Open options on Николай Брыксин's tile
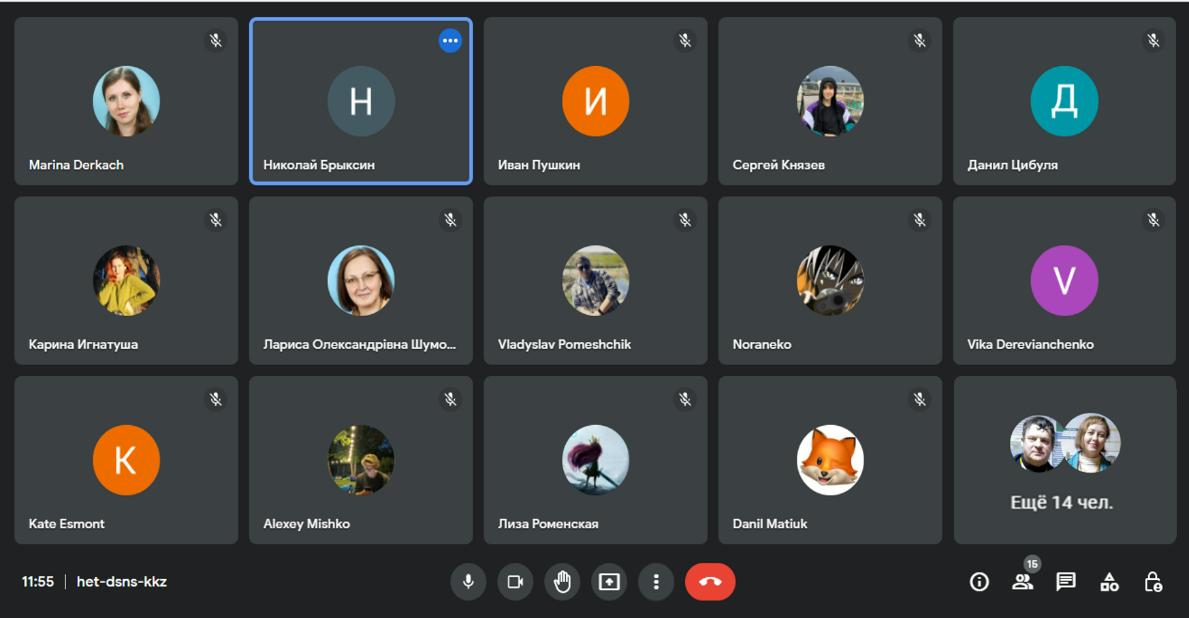Screen dimensions: 1189x618 (450, 41)
